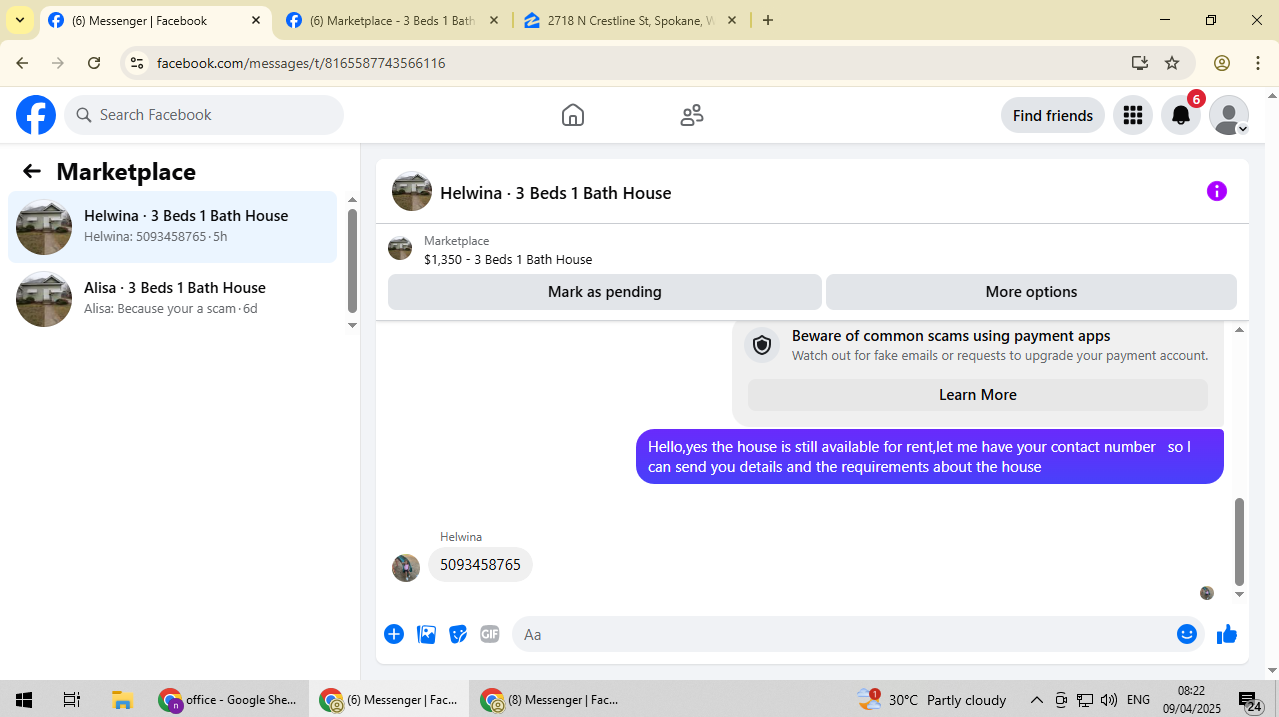The image size is (1279, 717).
Task: Go forward in browser history
Action: tap(58, 63)
